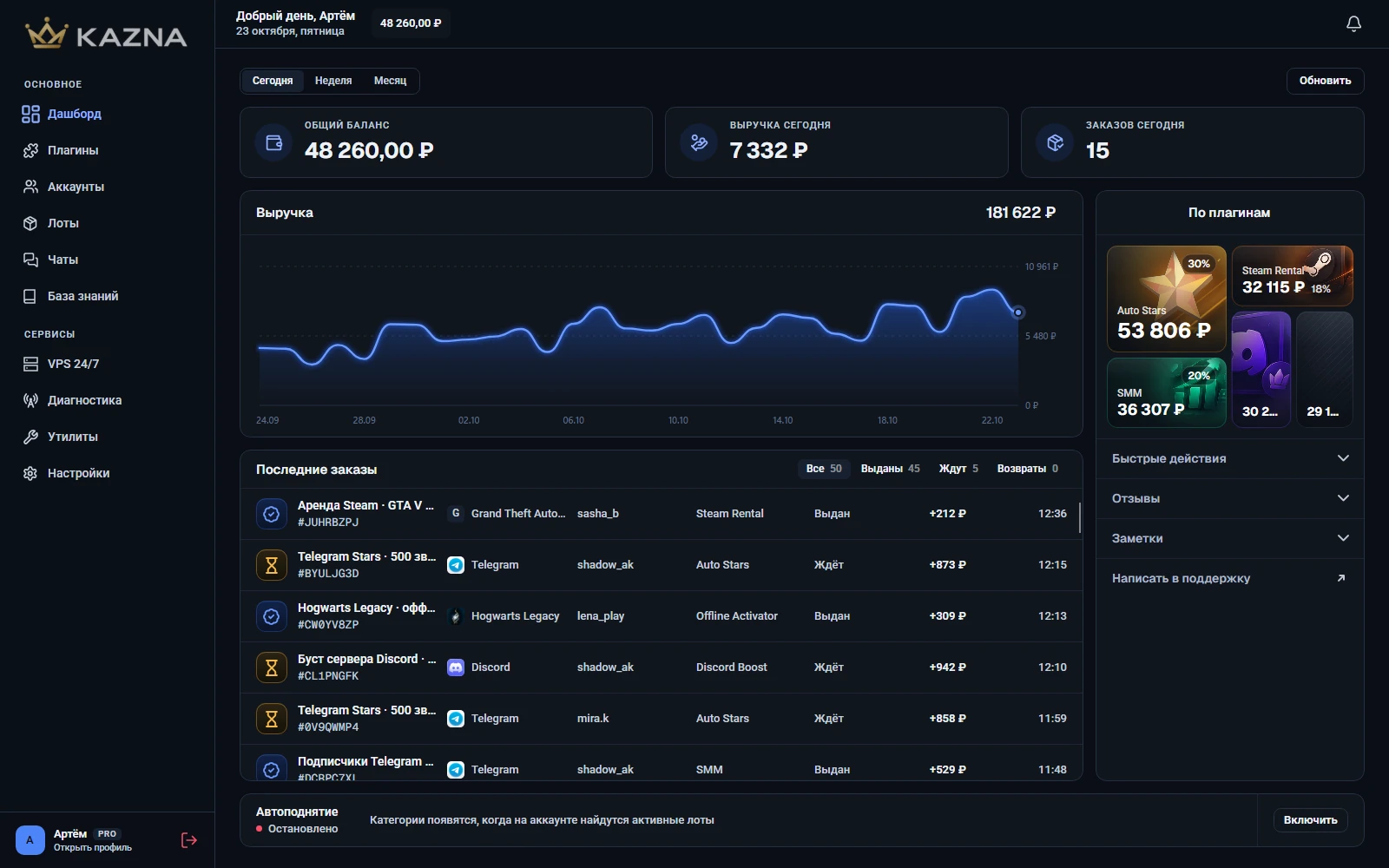Click the revenue chart's current data point marker
This screenshot has width=1389, height=868.
click(1018, 312)
